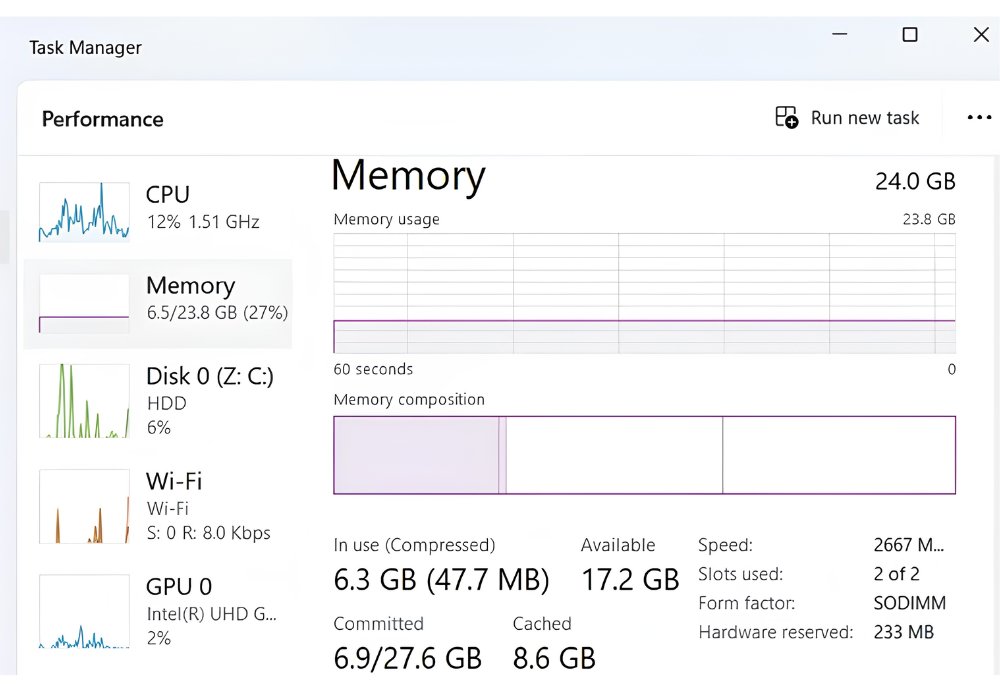Open the Disk 0 (Z: C:) entry
Image resolution: width=1000 pixels, height=700 pixels.
158,400
